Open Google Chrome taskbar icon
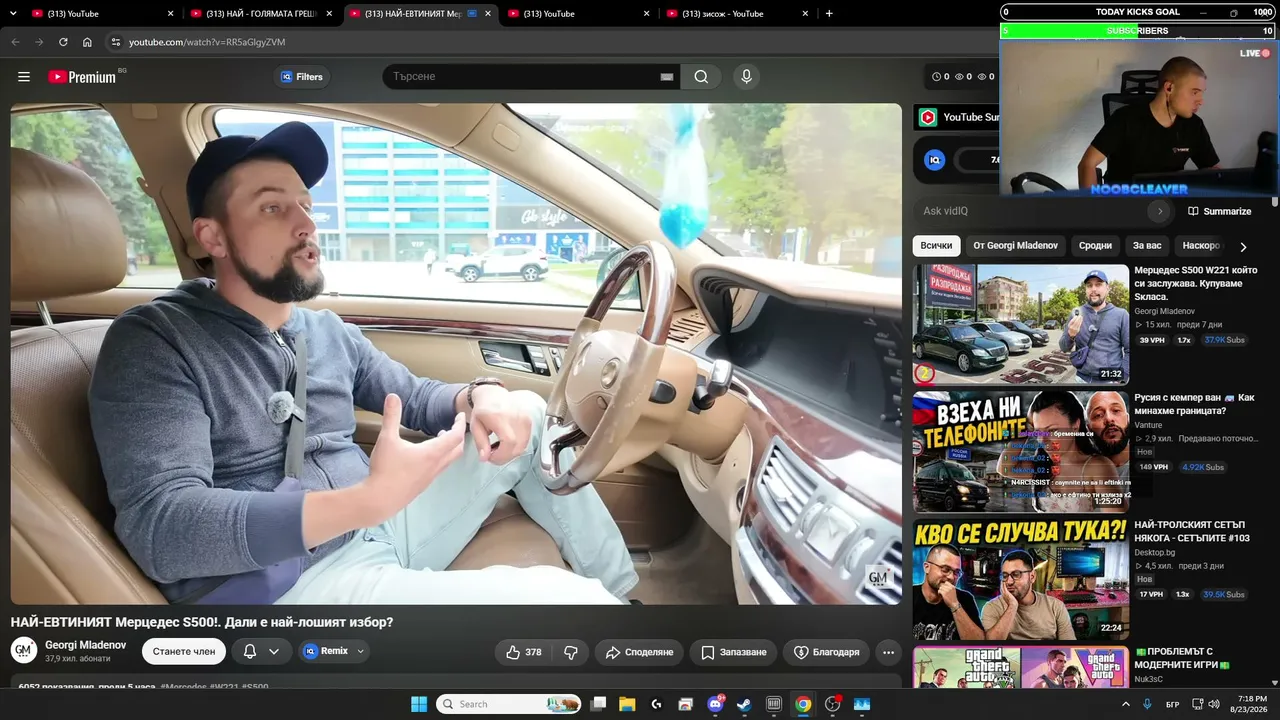The image size is (1280, 720). tap(803, 704)
